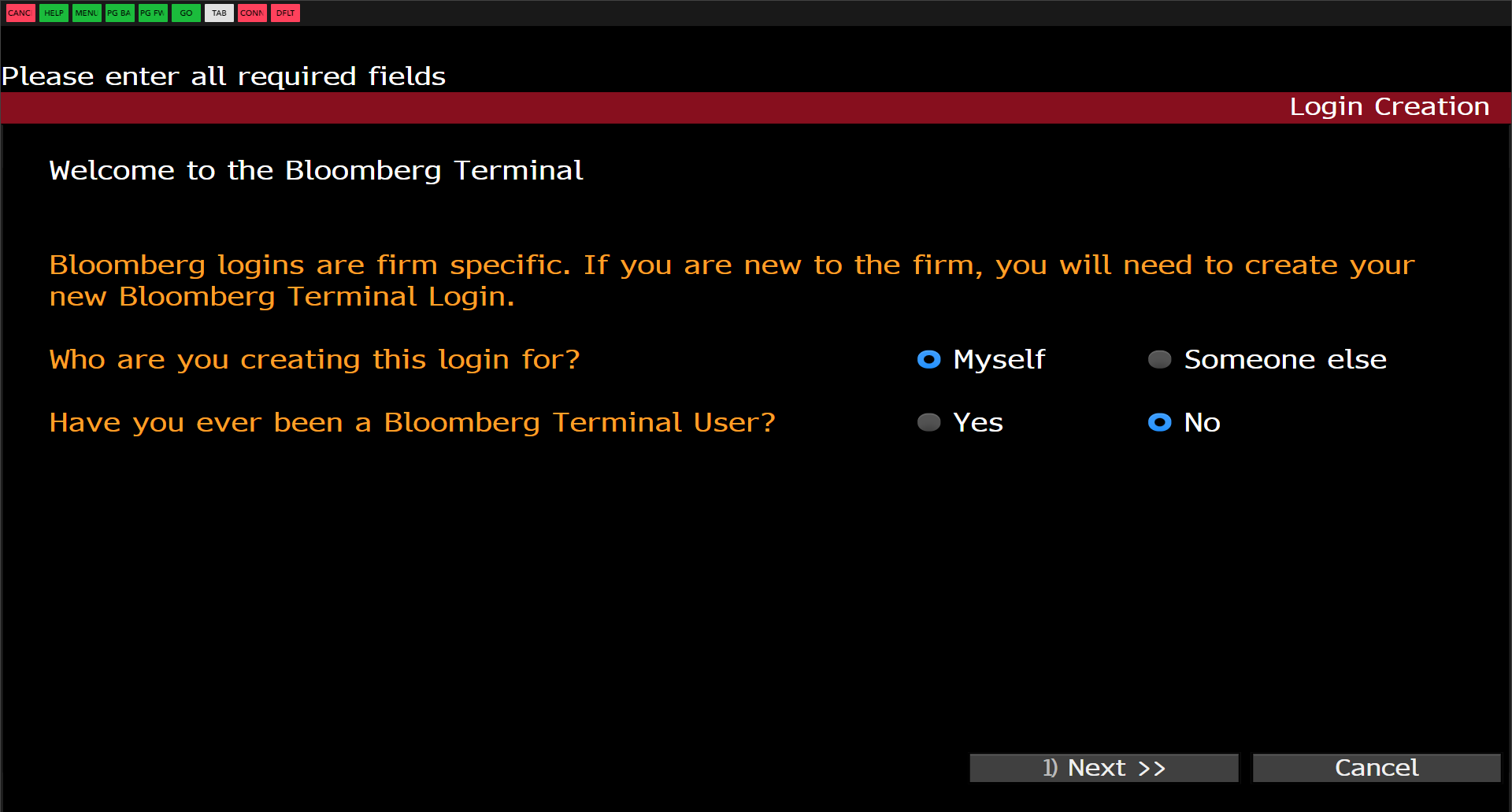
Task: Select Yes for previous Terminal user
Action: [x=929, y=423]
